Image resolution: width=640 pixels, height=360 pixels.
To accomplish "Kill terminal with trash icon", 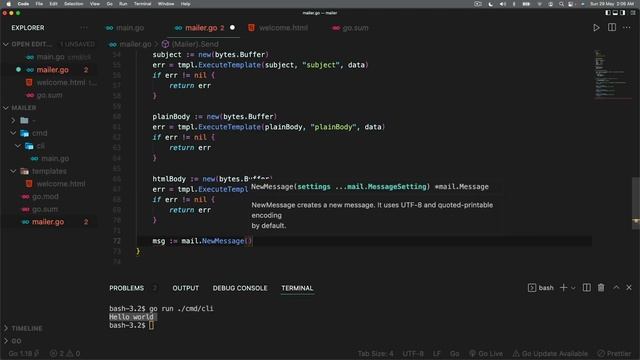I will (601, 288).
